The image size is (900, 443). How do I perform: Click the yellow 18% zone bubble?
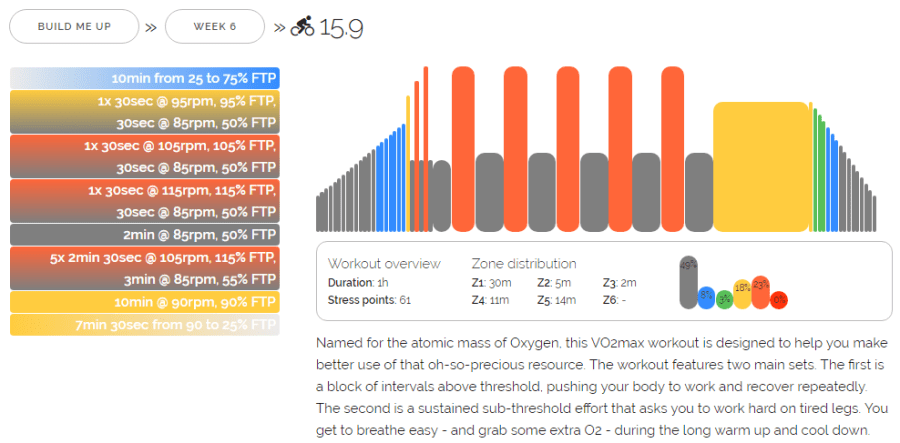(742, 293)
